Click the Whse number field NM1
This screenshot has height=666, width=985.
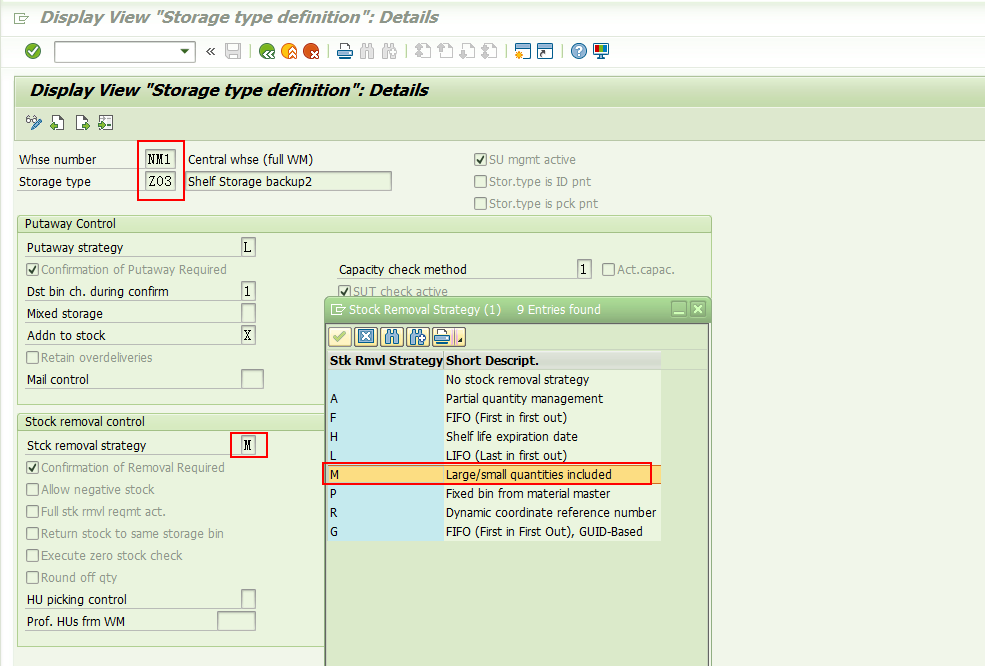tap(160, 160)
